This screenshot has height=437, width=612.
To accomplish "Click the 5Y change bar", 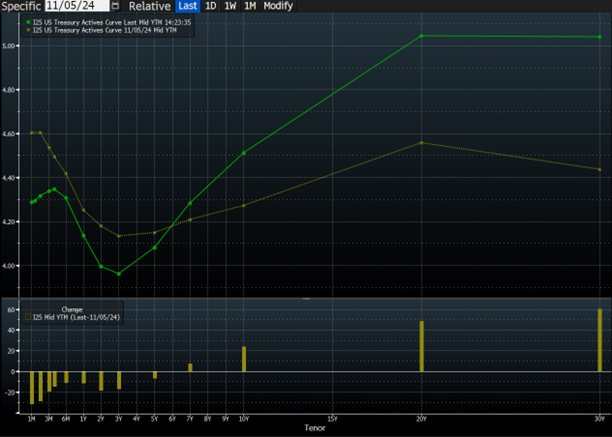I will click(x=155, y=375).
